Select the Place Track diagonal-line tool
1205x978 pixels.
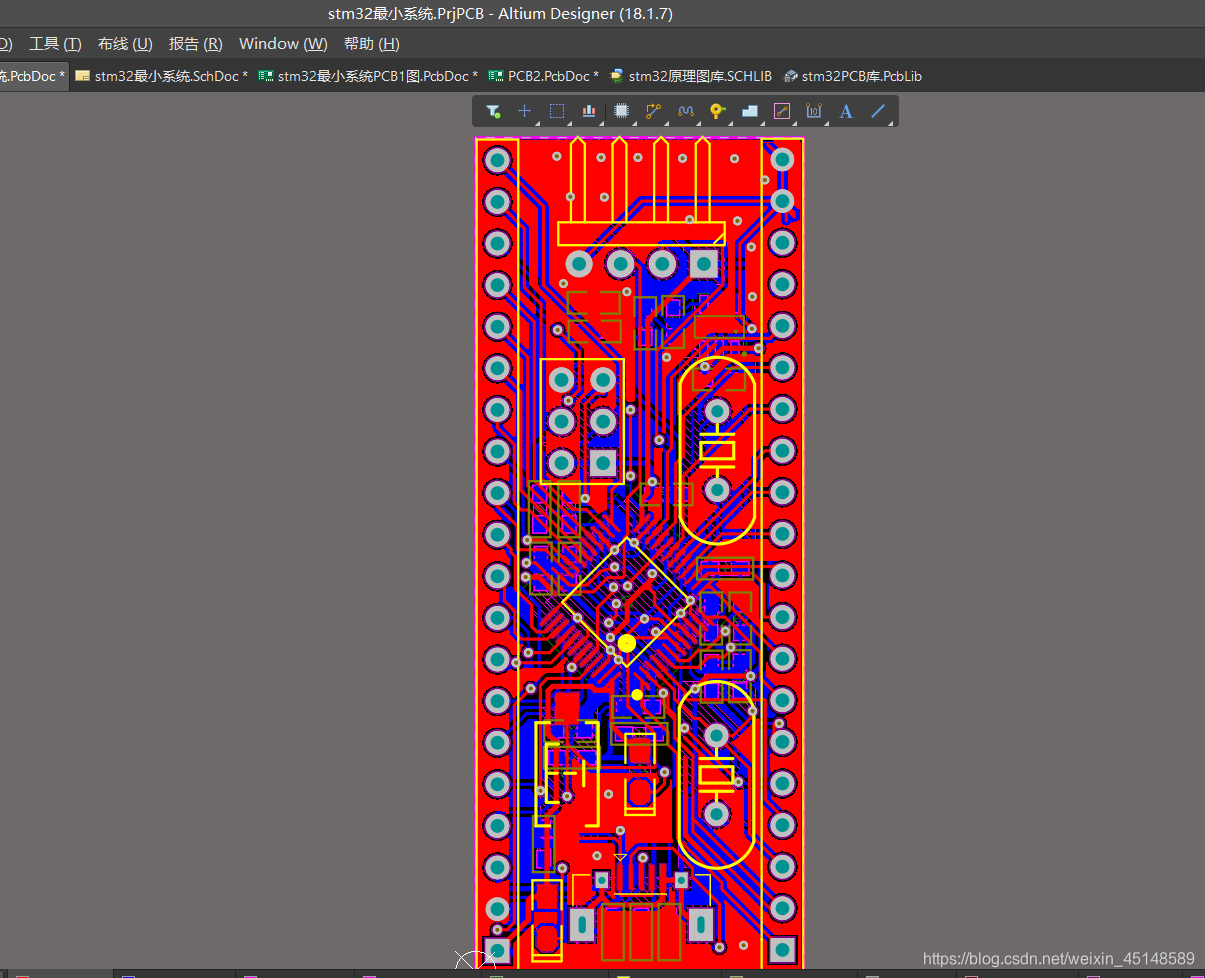(878, 111)
